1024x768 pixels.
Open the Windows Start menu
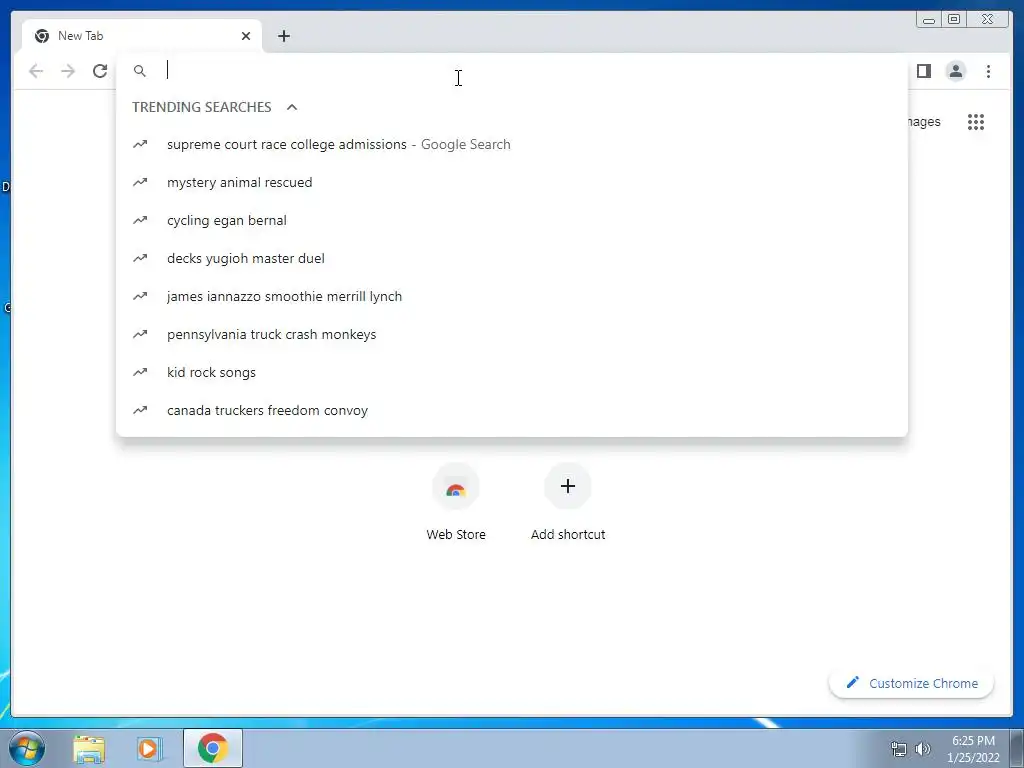point(27,748)
